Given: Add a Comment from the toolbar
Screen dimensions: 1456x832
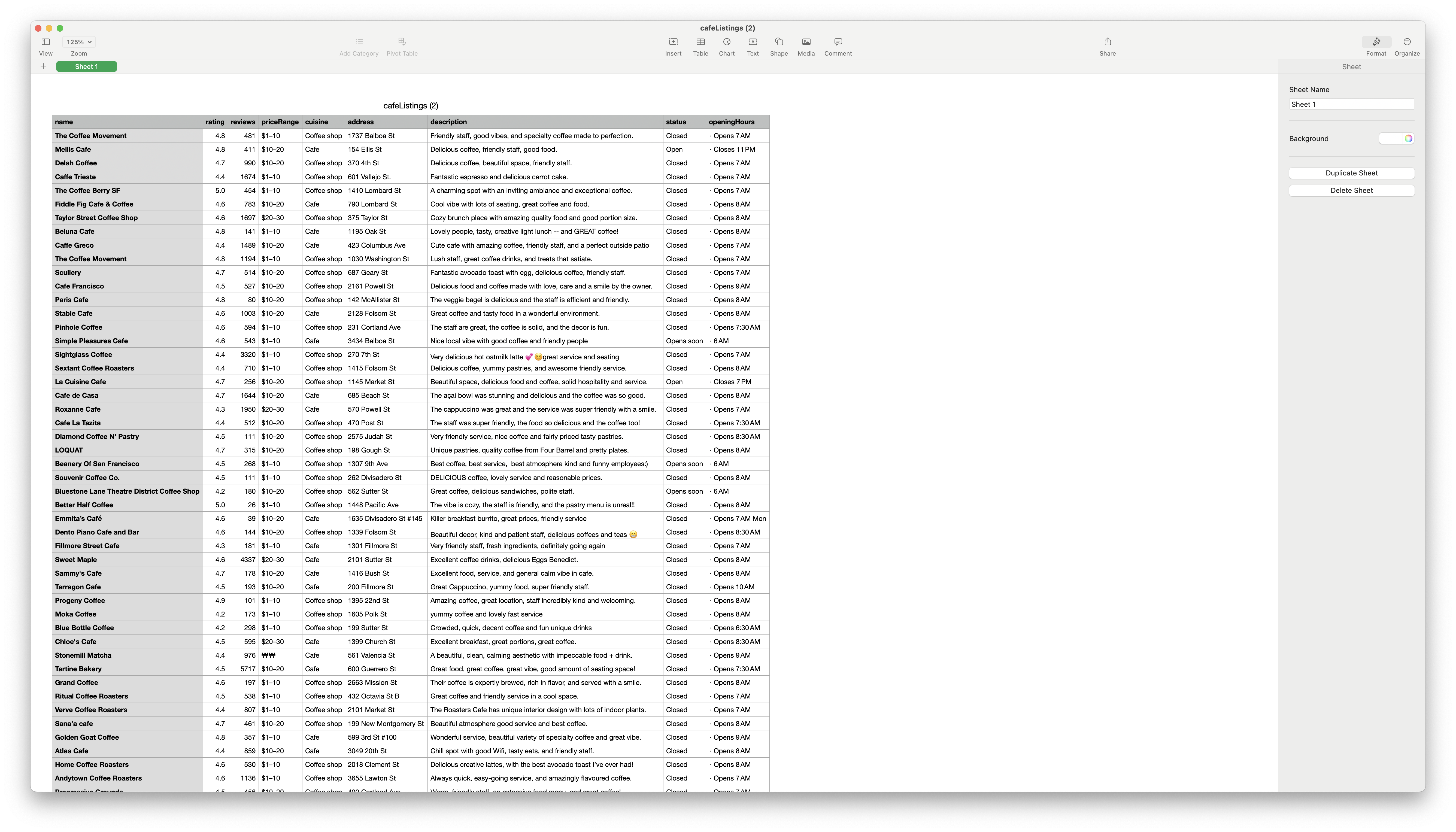Looking at the screenshot, I should [838, 42].
